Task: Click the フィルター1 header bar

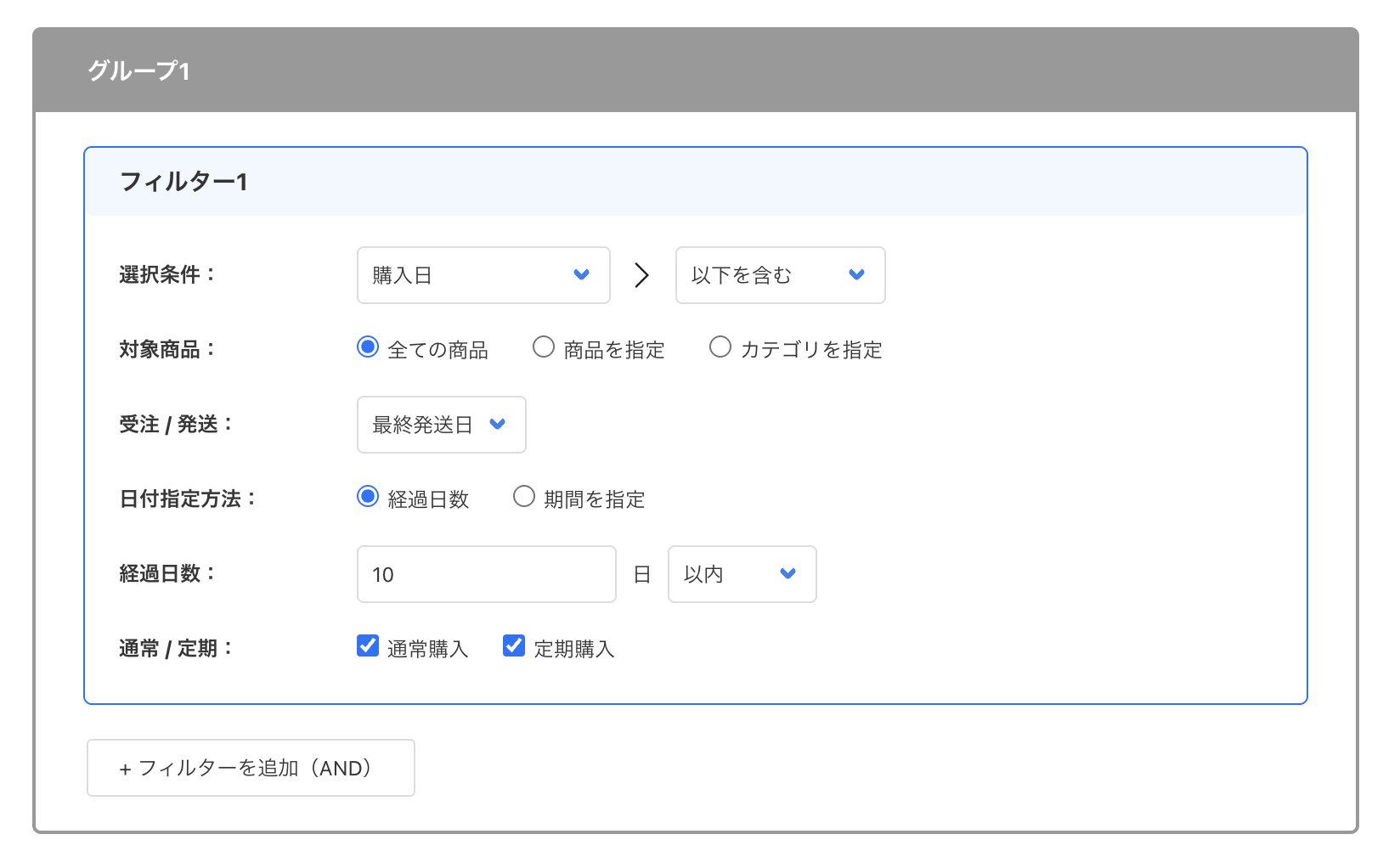Action: (695, 181)
